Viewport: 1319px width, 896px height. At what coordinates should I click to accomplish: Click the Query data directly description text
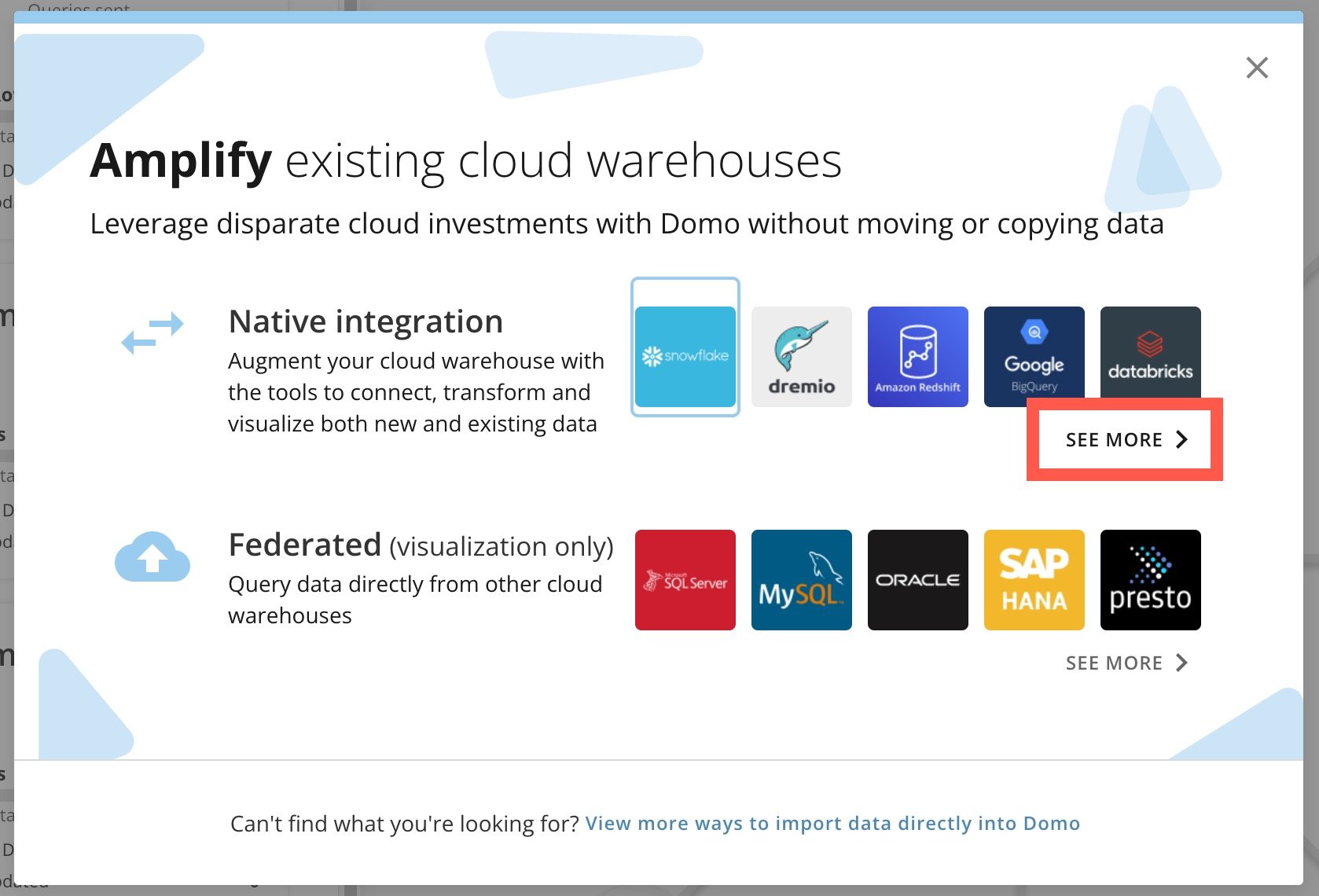click(415, 600)
